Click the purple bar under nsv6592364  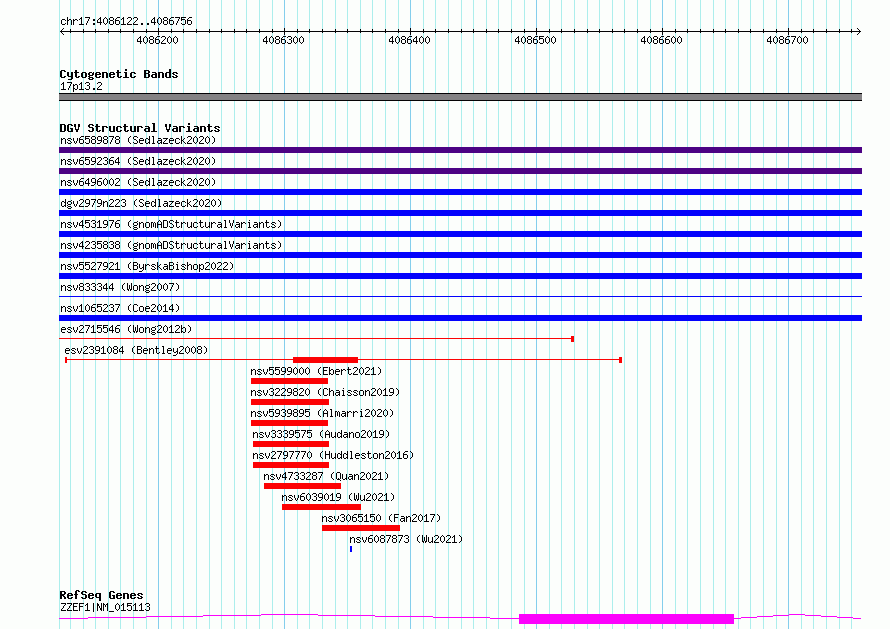tap(460, 171)
